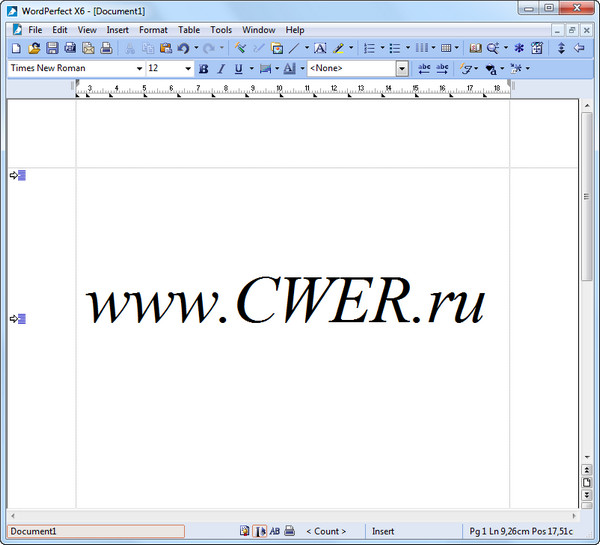Click the Clipart insert icon
Viewport: 600px width, 545px height.
tap(277, 48)
